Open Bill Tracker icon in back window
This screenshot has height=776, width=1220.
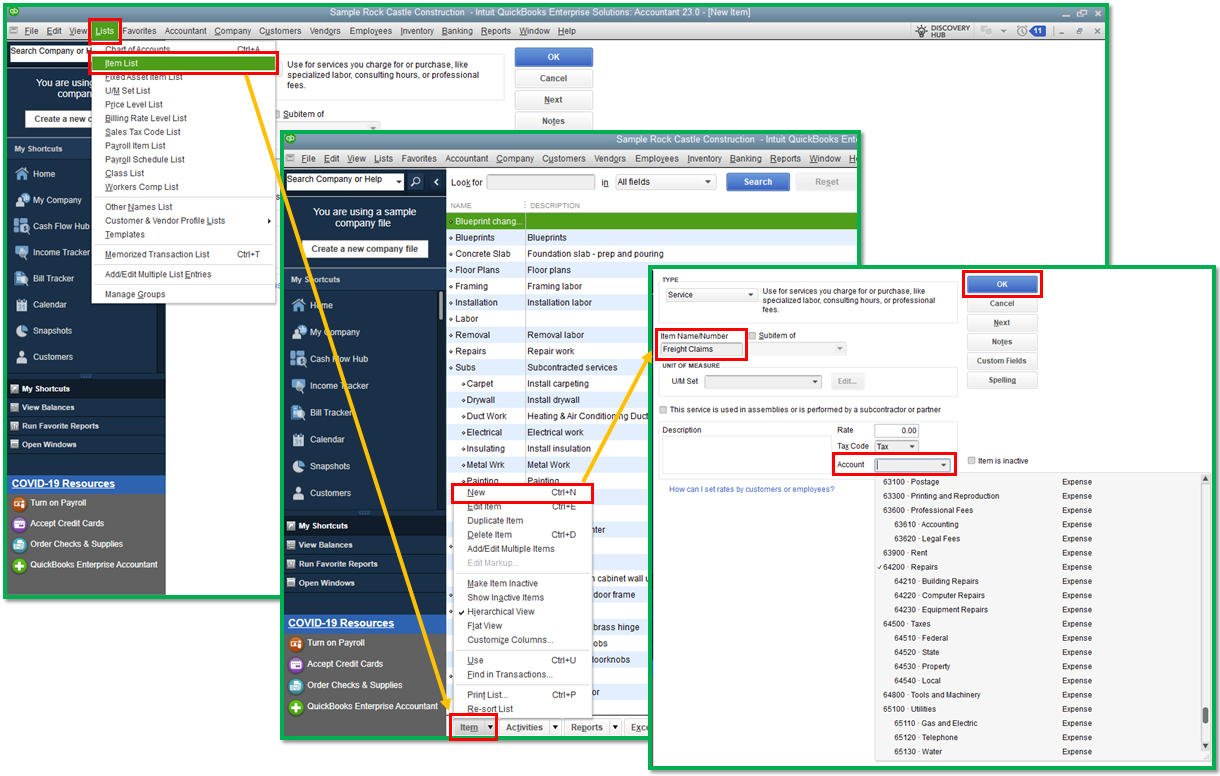[x=22, y=278]
